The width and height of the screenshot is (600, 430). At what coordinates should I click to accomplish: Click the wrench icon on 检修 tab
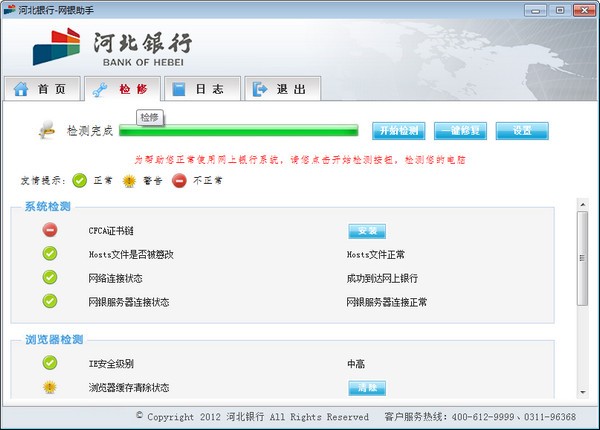pyautogui.click(x=100, y=90)
